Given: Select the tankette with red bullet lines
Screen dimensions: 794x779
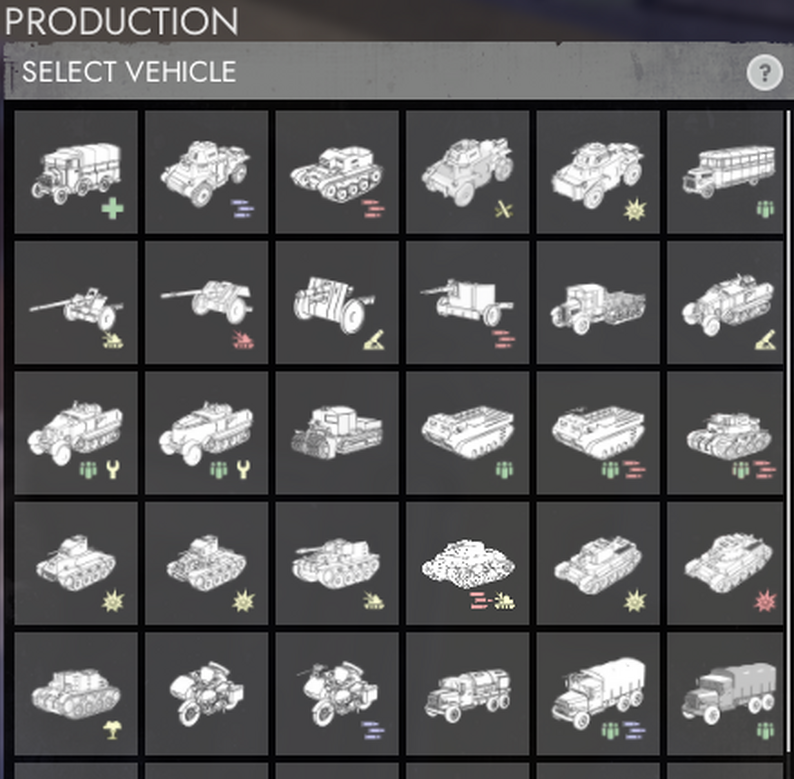Looking at the screenshot, I should click(337, 172).
